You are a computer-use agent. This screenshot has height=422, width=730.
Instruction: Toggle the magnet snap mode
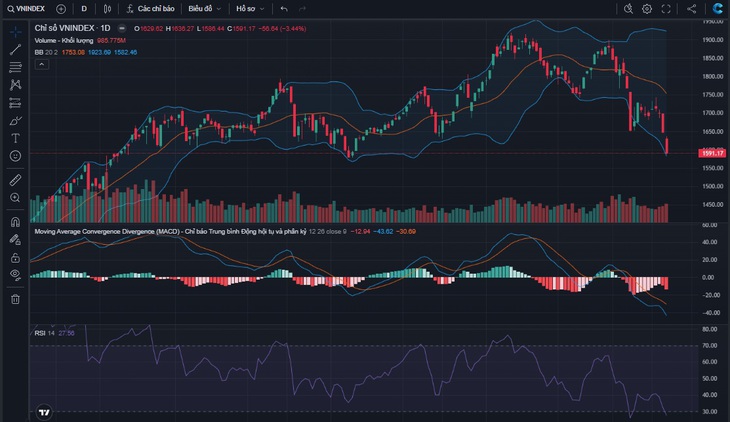pos(15,222)
